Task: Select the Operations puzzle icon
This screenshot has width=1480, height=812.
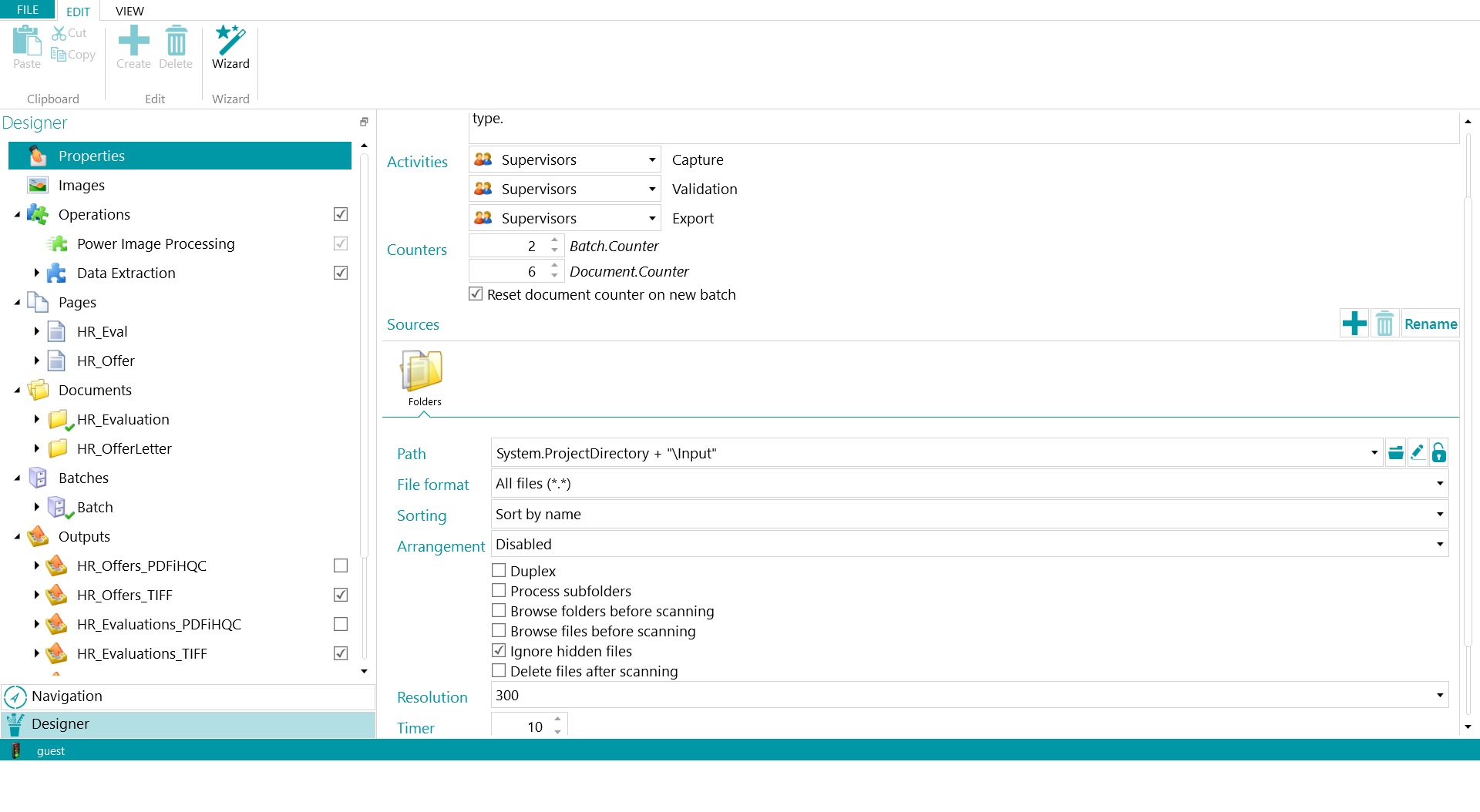Action: pos(37,214)
